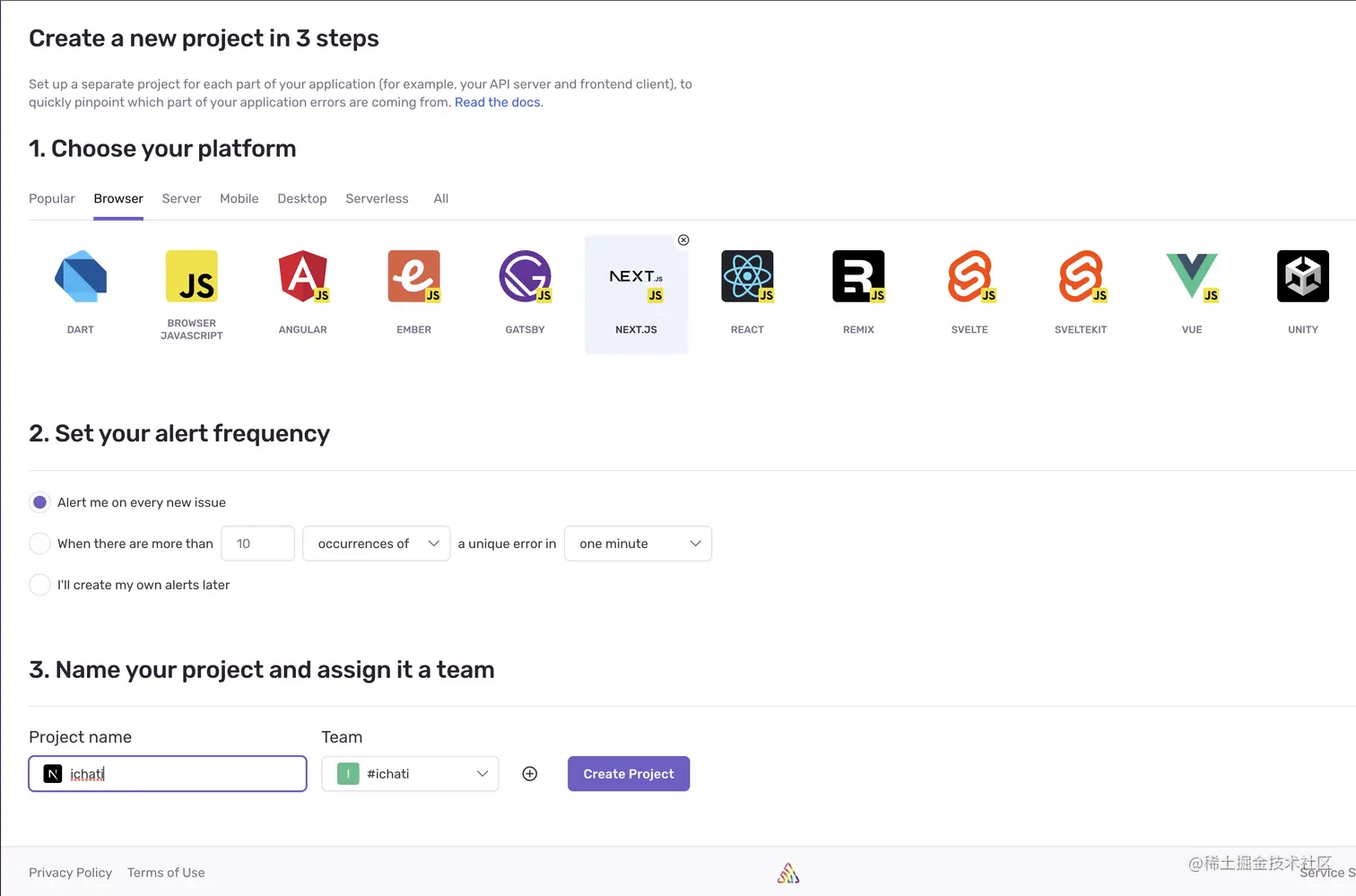Click the Create Project button

point(629,774)
